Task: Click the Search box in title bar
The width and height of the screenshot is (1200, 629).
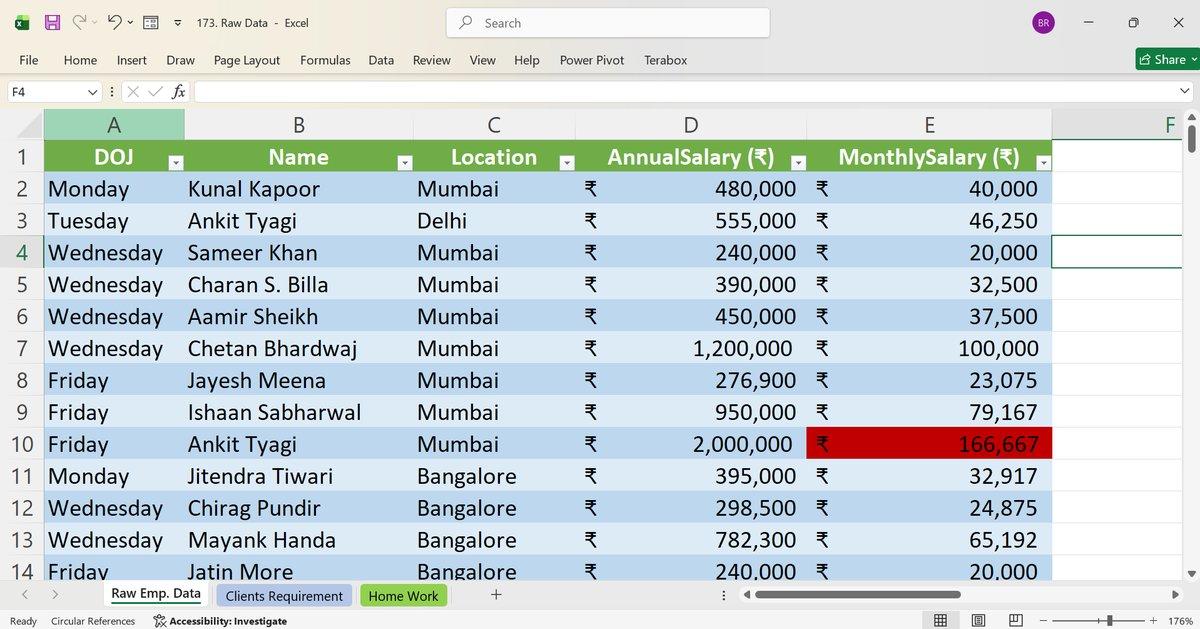Action: click(608, 23)
